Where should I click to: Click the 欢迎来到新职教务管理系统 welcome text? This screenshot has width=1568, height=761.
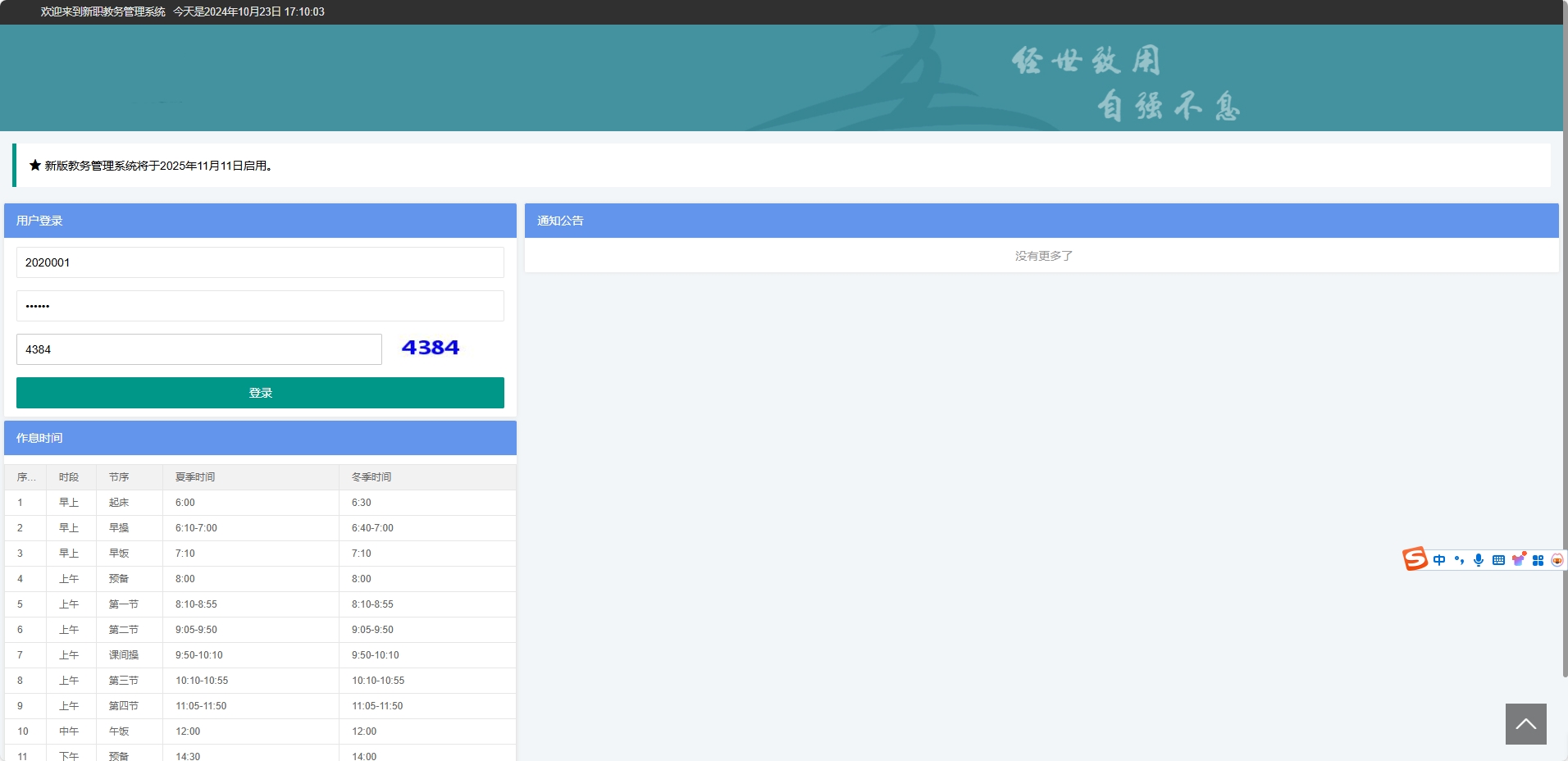(103, 11)
